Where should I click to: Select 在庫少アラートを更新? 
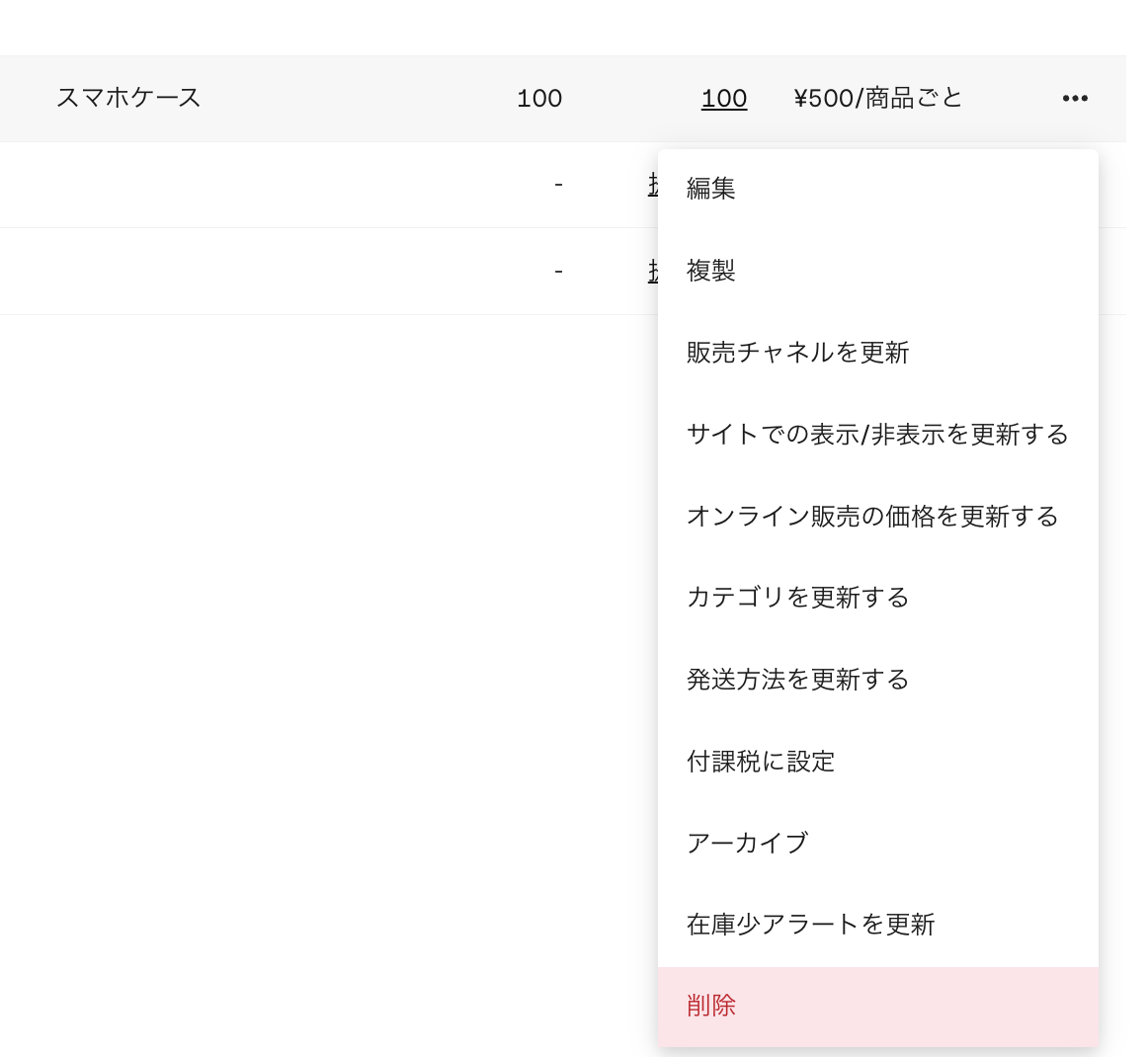point(812,925)
